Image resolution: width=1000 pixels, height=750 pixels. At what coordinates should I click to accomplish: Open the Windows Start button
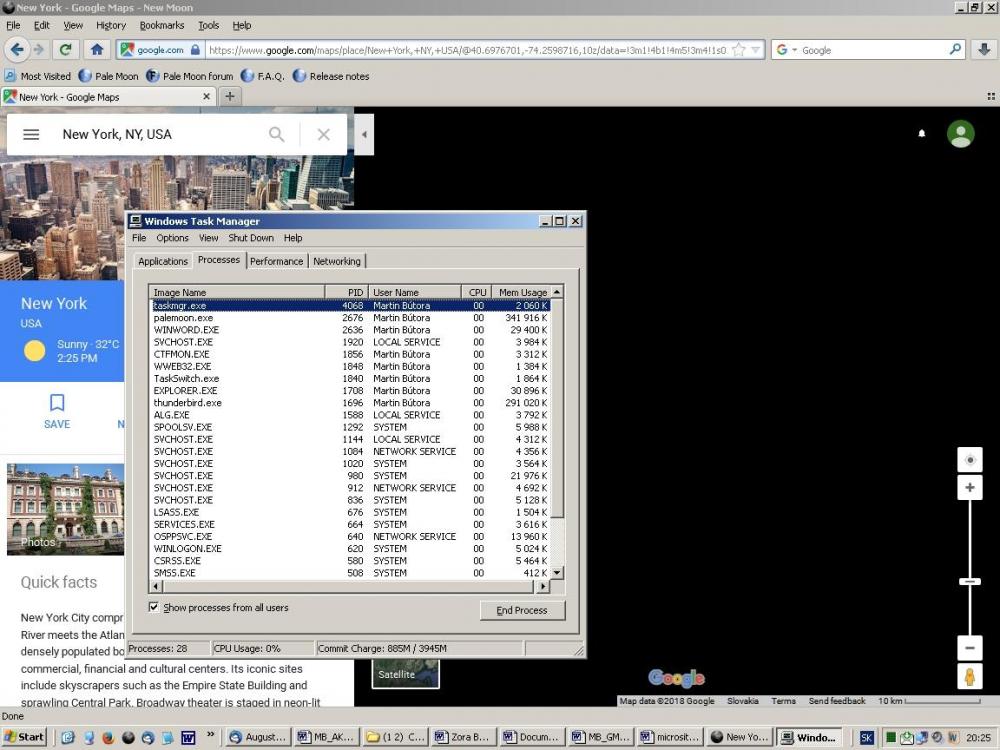click(25, 737)
